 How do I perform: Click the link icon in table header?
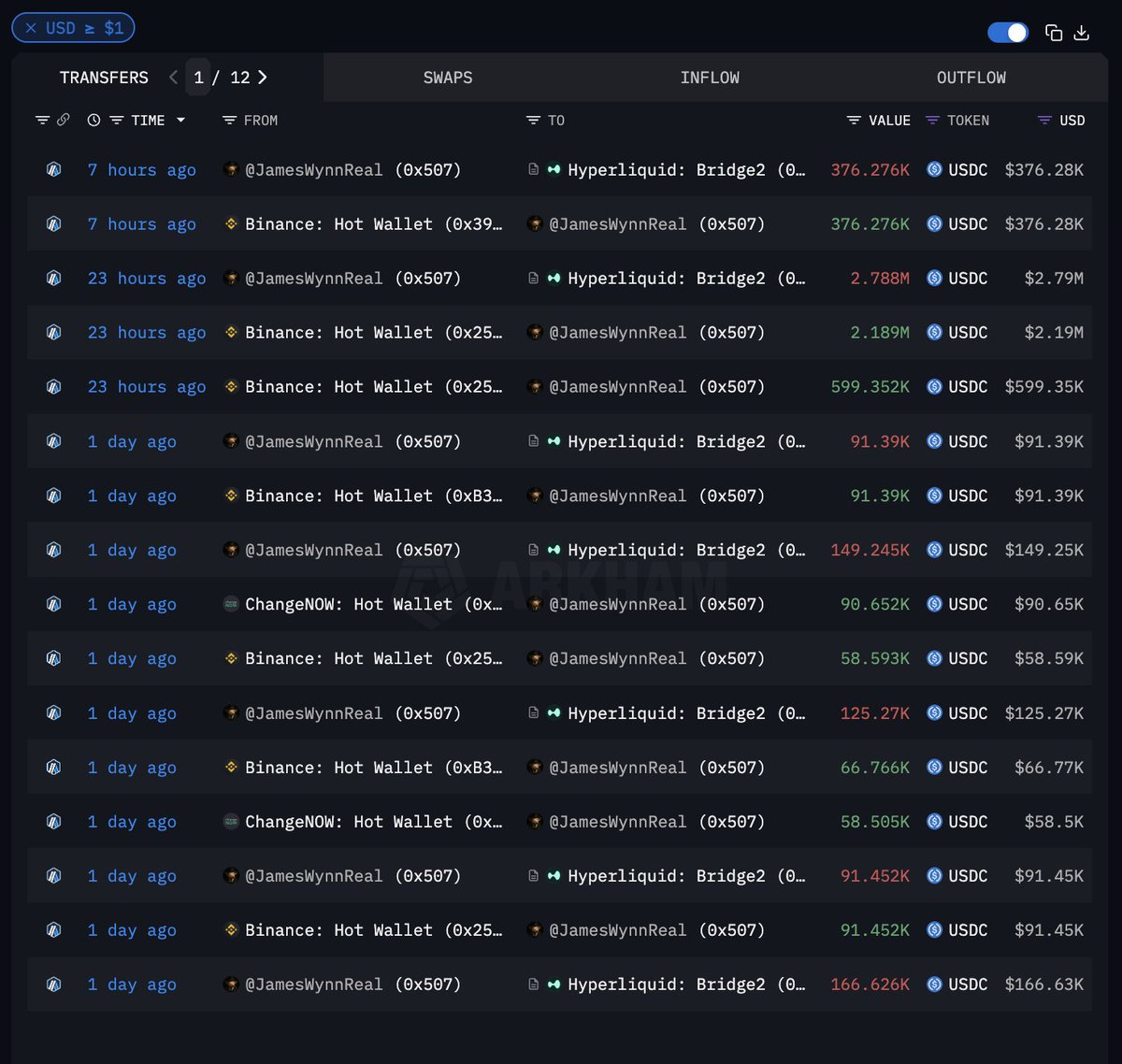tap(63, 120)
